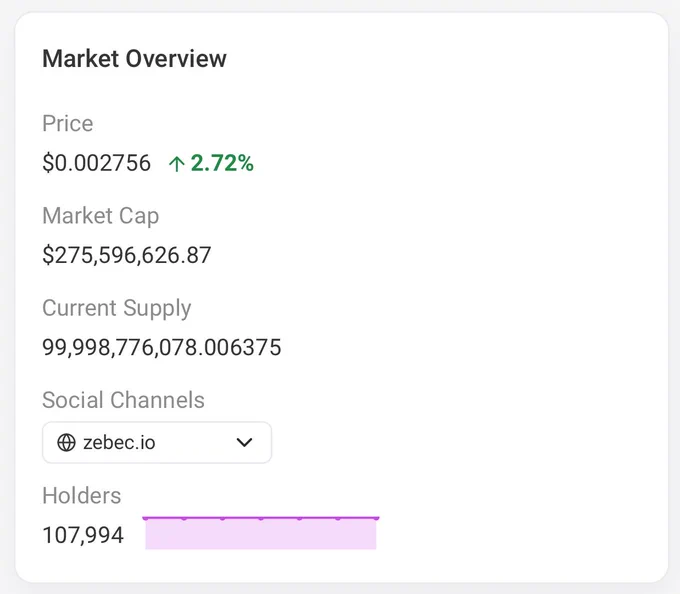This screenshot has height=594, width=680.
Task: Click the Market Cap label
Action: coord(101,216)
